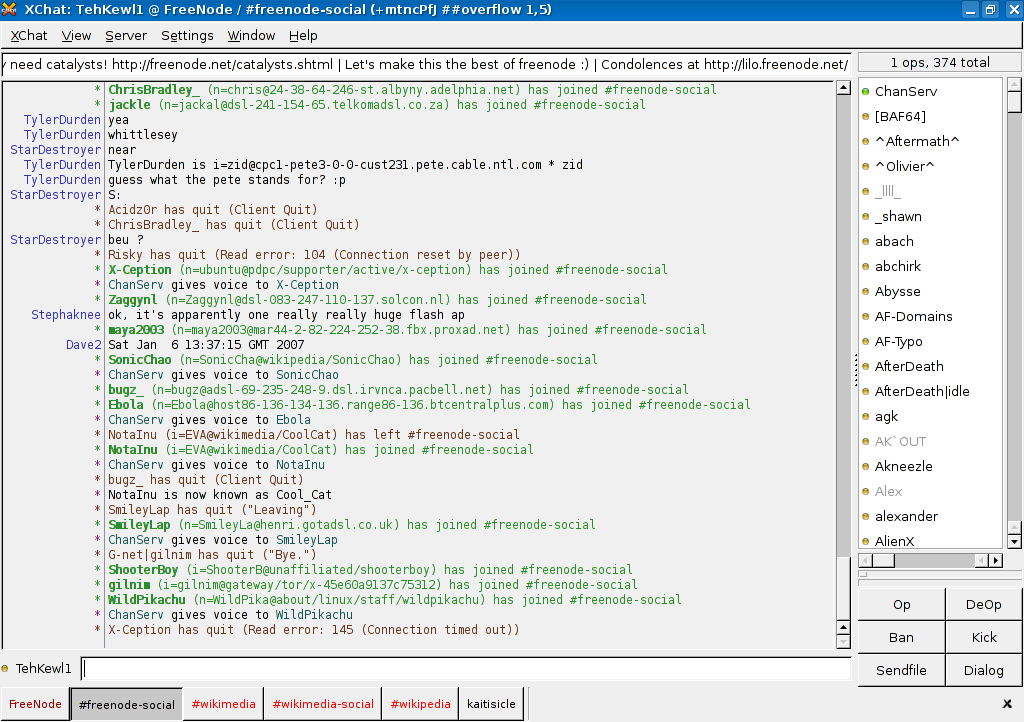Image resolution: width=1024 pixels, height=722 pixels.
Task: Select AK`OUT in the user list
Action: point(900,441)
